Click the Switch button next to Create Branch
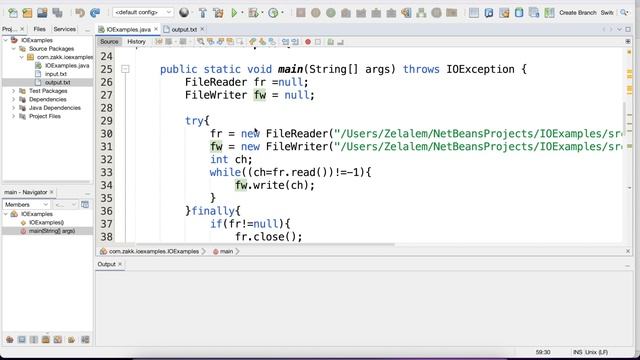Image resolution: width=640 pixels, height=360 pixels. click(607, 13)
